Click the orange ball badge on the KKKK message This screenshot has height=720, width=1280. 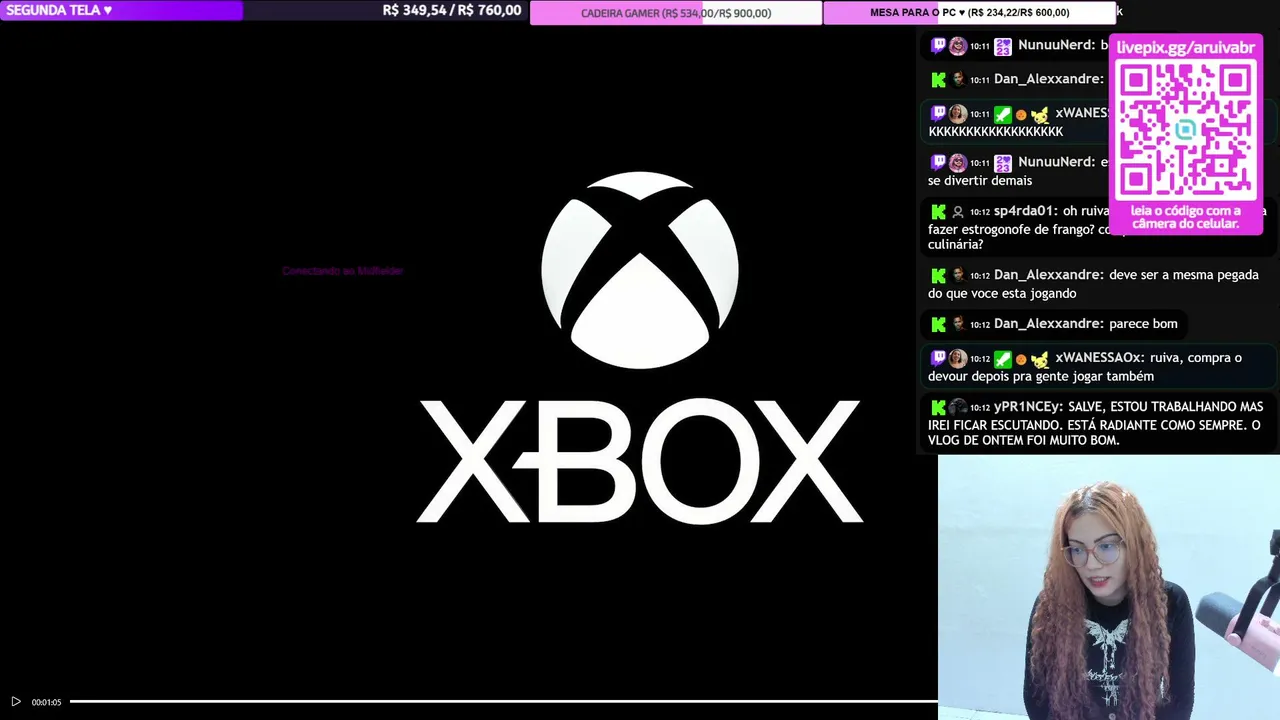tap(1021, 115)
